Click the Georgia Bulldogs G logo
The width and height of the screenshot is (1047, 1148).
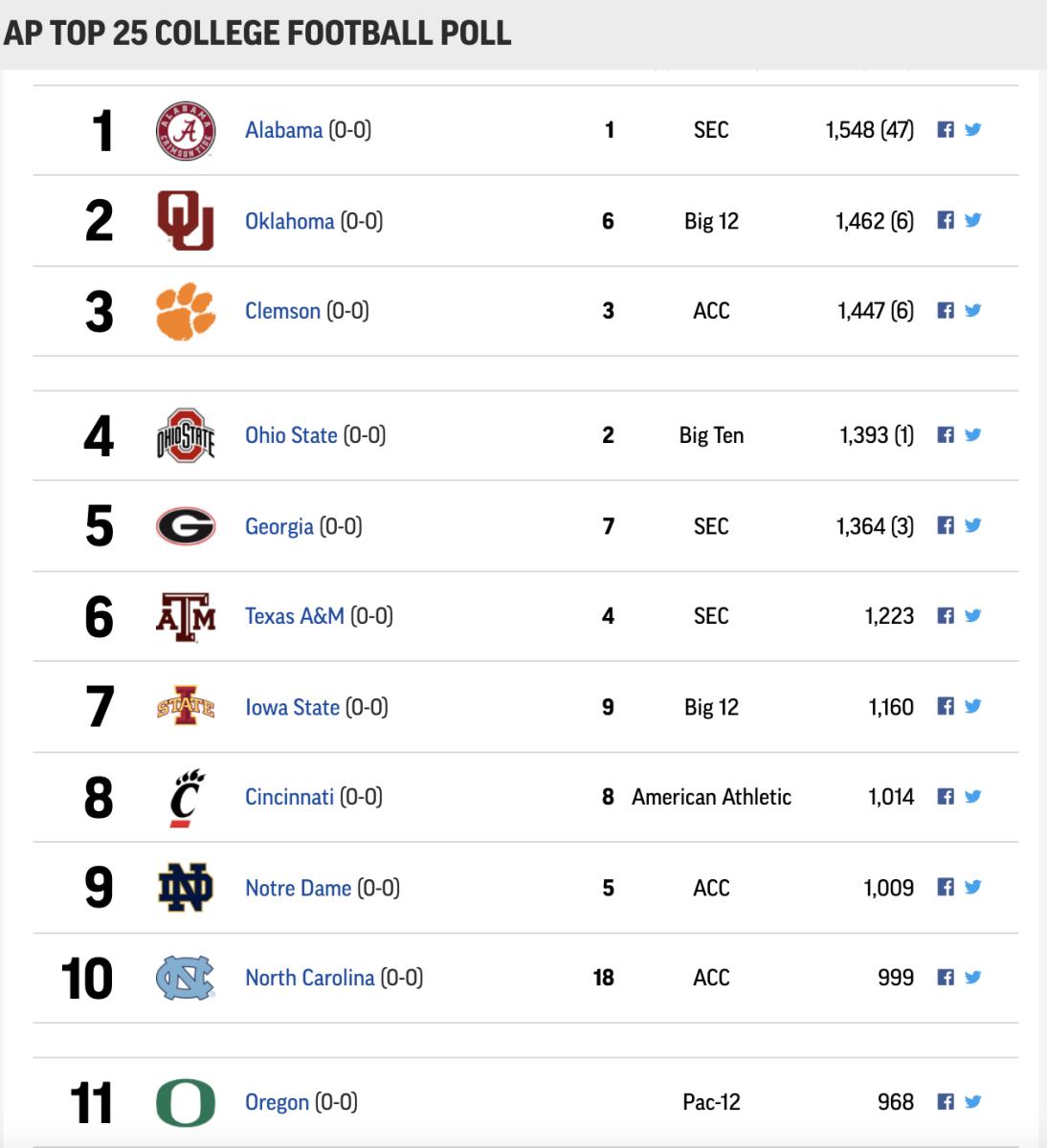point(186,526)
